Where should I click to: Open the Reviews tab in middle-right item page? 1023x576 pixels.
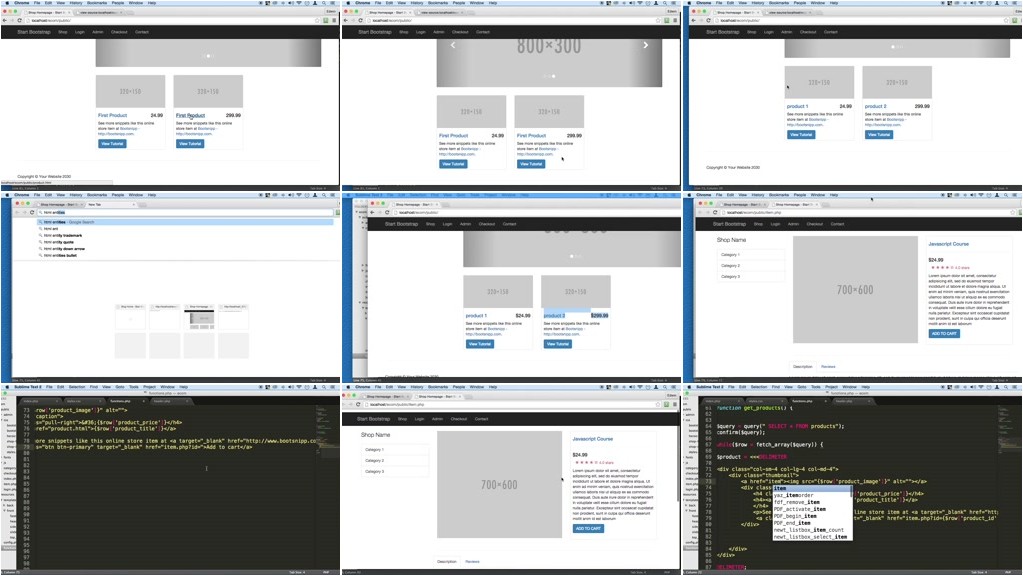828,367
